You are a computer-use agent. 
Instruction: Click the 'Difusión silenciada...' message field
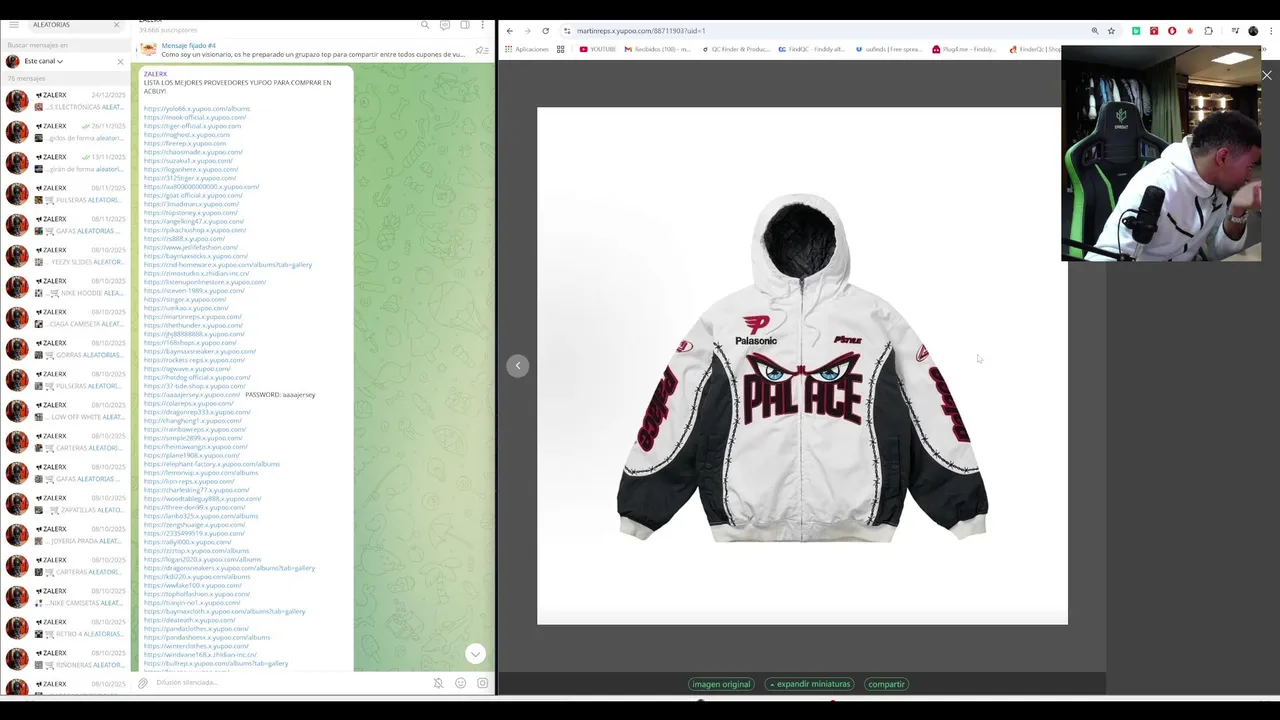(x=290, y=683)
